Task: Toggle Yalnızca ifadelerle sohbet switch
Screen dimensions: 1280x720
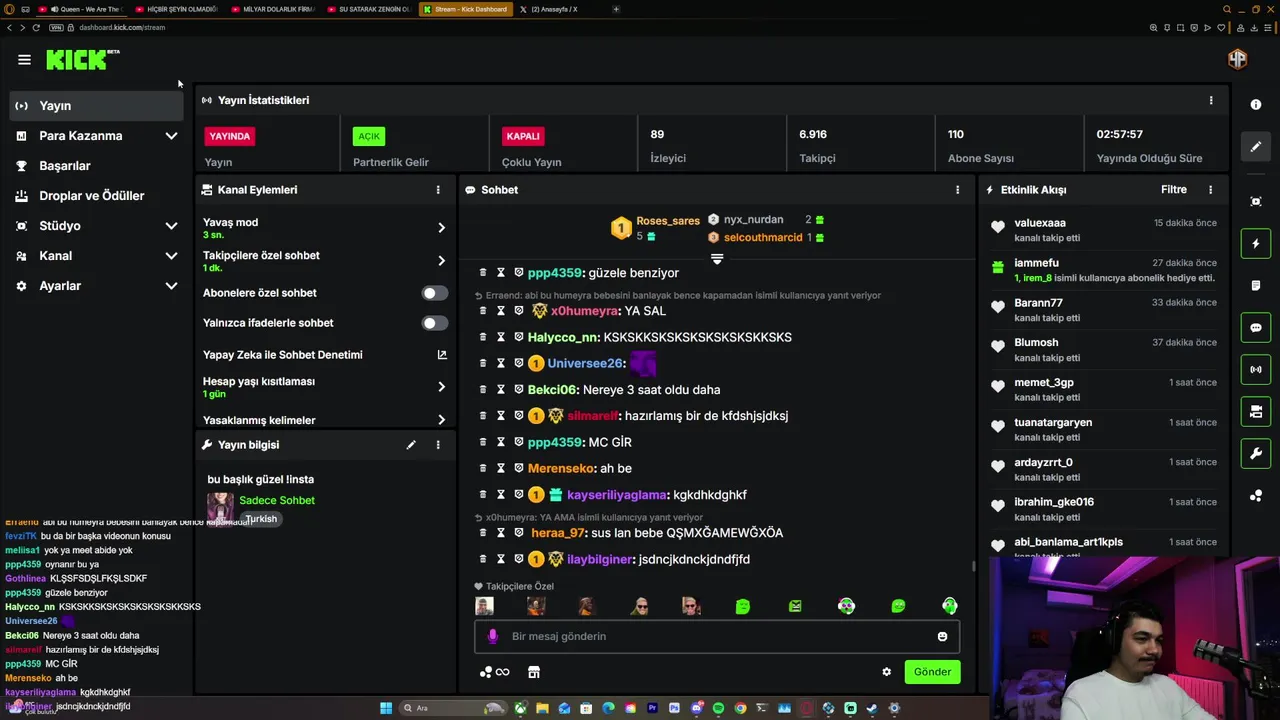Action: 434,323
